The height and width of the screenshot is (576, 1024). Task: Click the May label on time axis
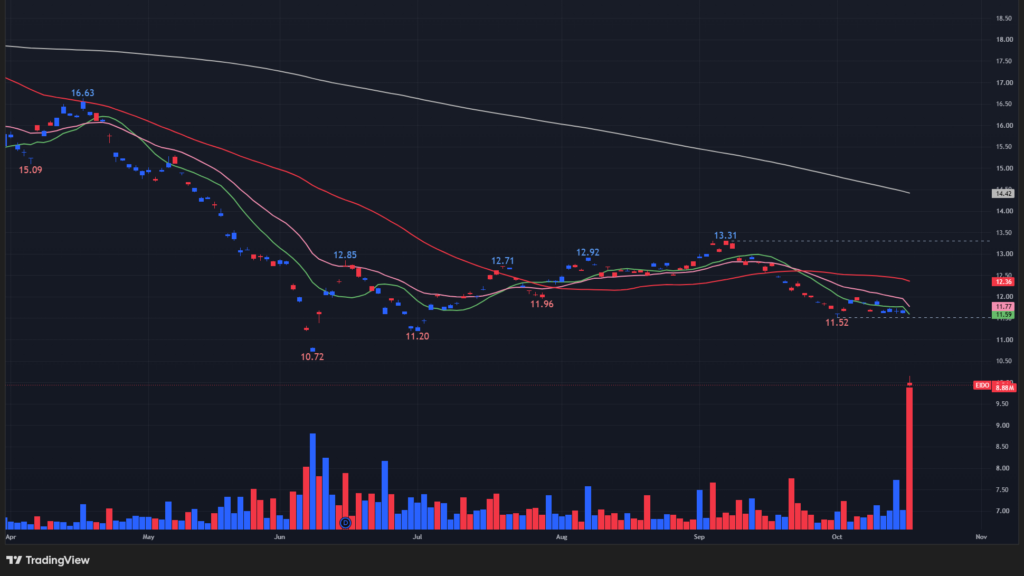tap(148, 537)
